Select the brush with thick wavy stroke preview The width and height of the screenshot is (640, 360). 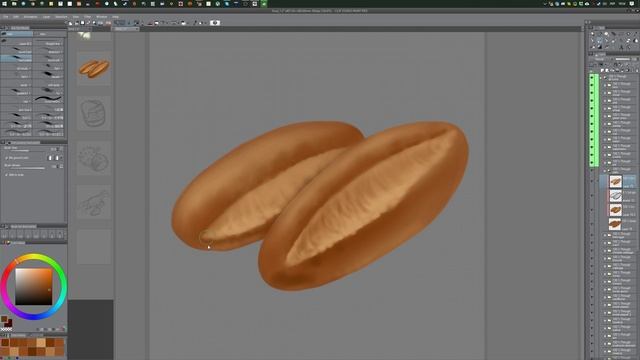point(48,99)
